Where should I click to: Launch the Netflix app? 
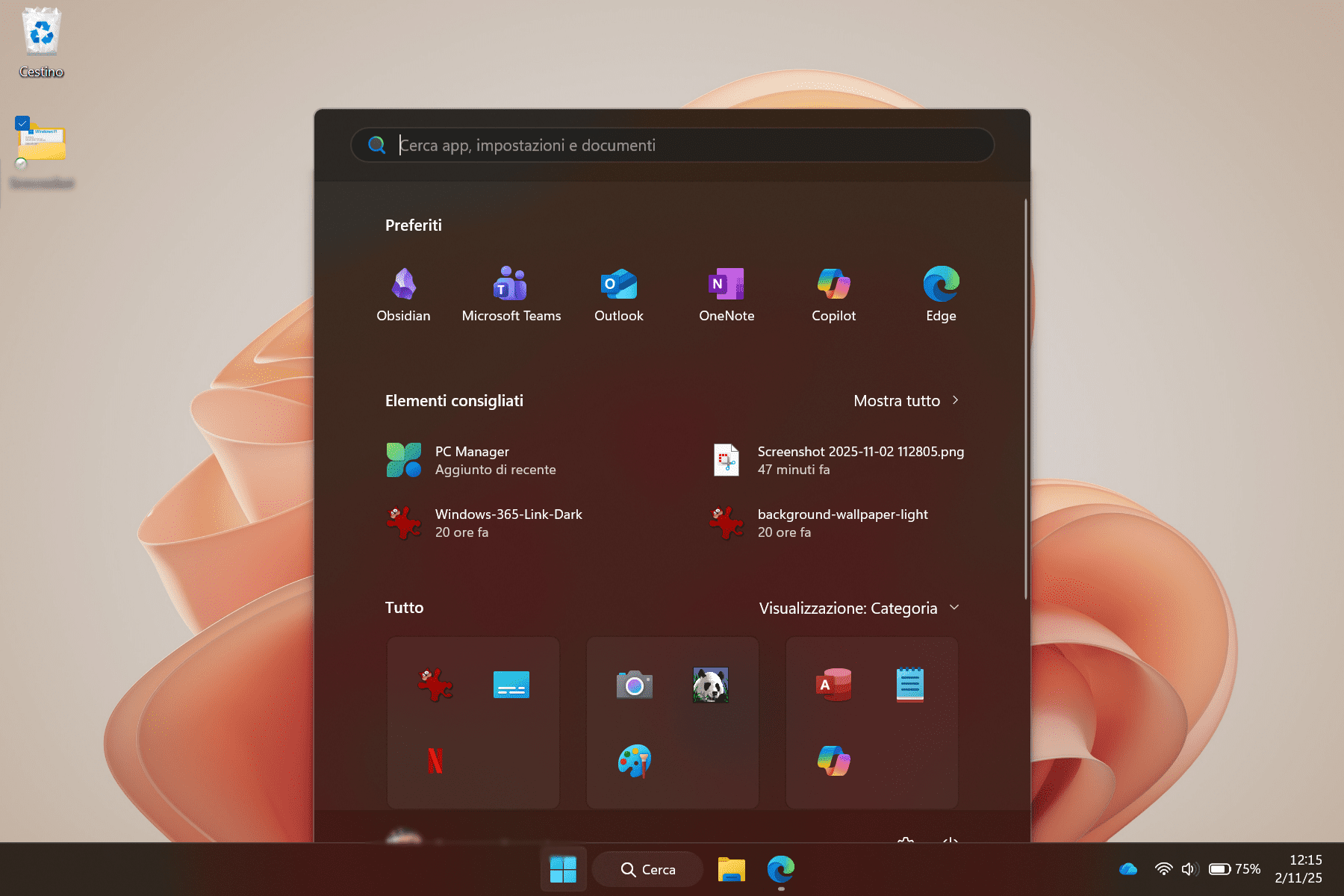coord(433,761)
